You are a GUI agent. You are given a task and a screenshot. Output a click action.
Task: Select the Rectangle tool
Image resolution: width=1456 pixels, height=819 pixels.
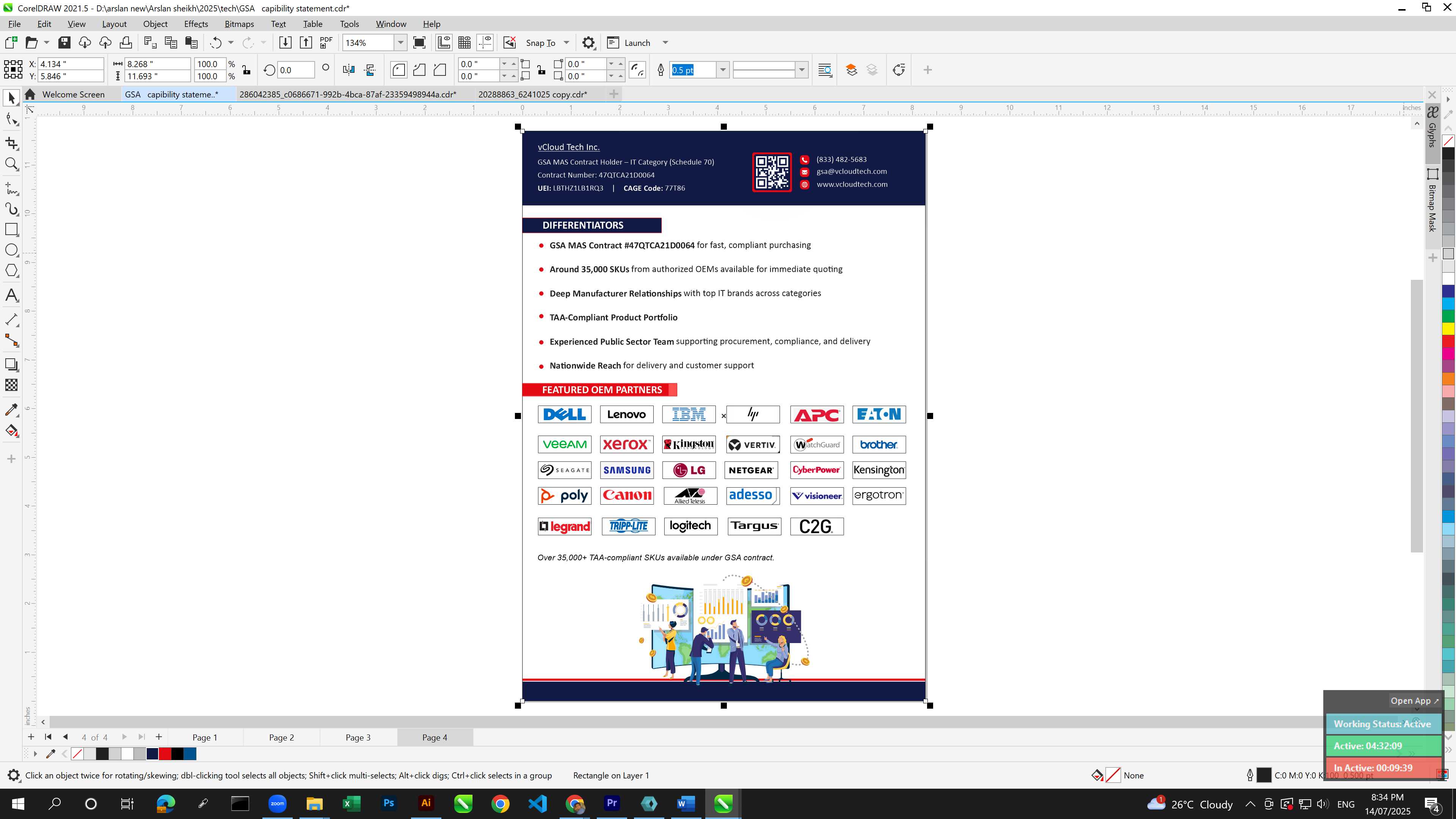pos(11,229)
